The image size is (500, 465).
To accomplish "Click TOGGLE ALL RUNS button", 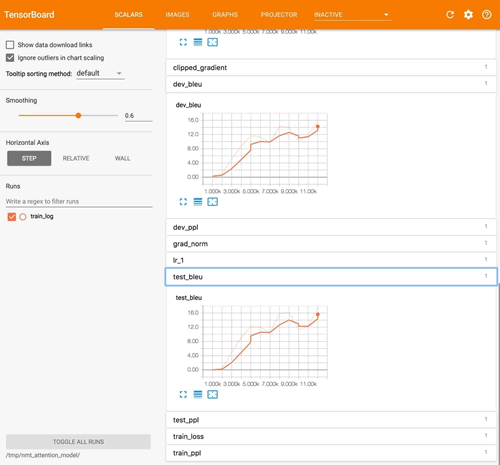I will coord(78,442).
